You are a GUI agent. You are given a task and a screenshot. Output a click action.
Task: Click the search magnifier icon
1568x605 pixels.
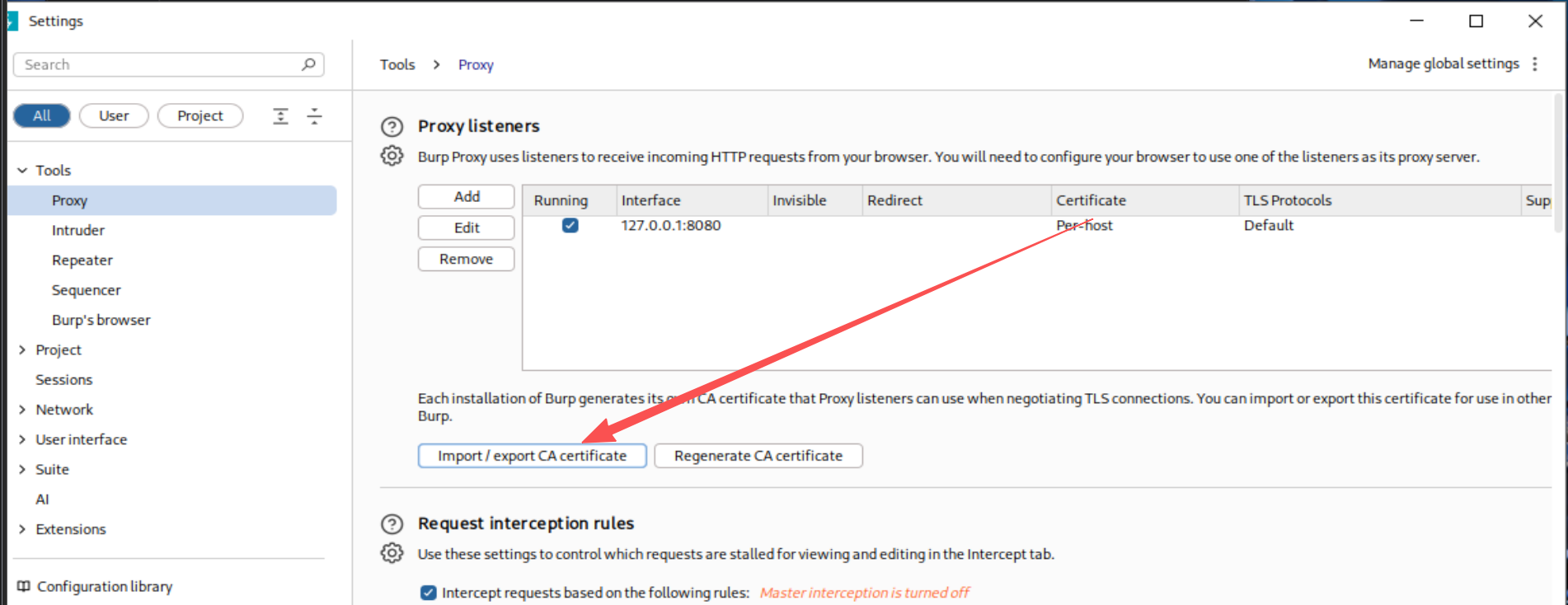click(308, 64)
